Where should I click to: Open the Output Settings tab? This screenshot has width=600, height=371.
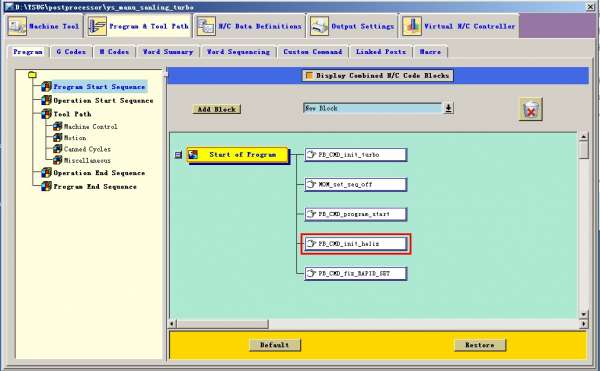click(x=352, y=26)
